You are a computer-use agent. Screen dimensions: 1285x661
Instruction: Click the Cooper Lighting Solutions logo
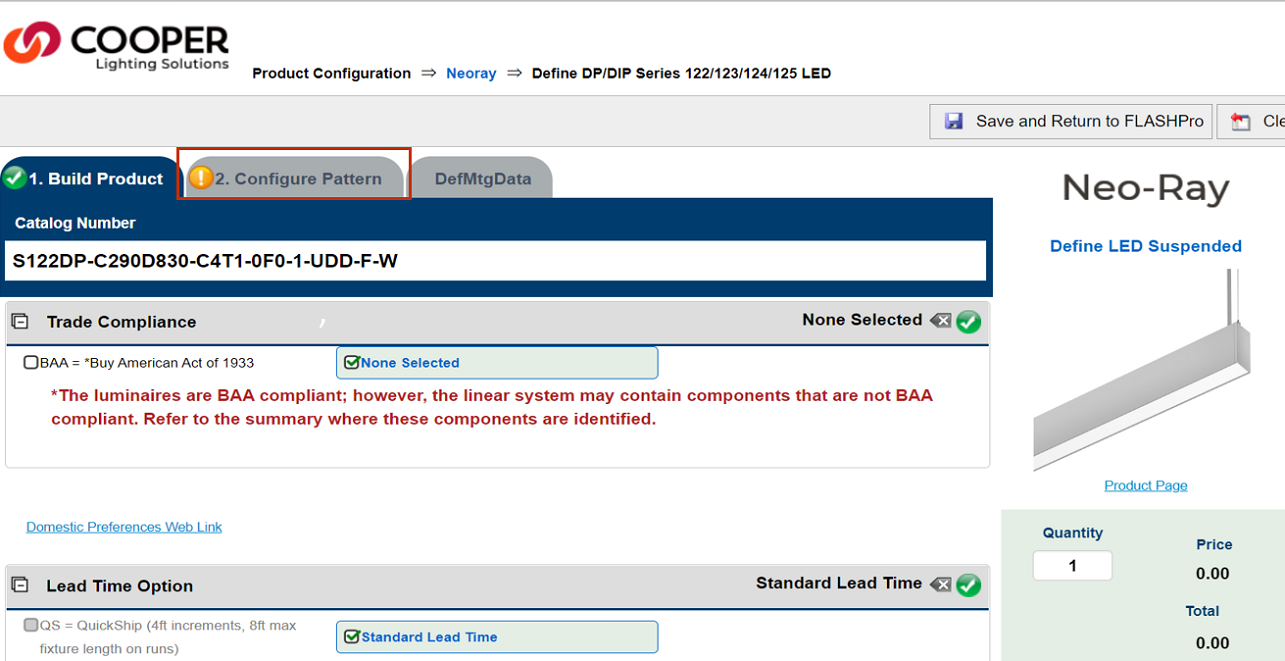[x=117, y=46]
